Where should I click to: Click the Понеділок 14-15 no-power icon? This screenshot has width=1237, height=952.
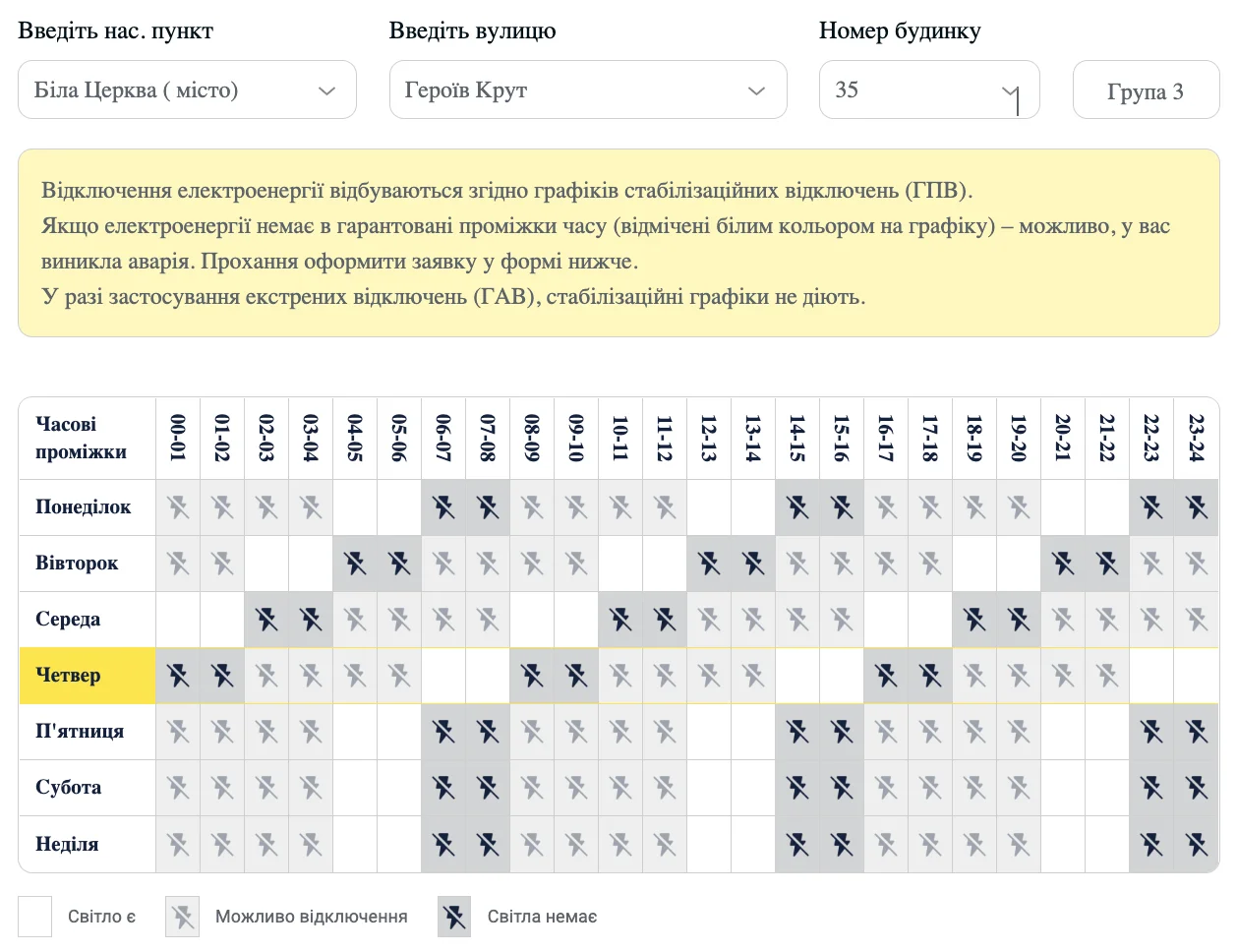click(x=797, y=507)
